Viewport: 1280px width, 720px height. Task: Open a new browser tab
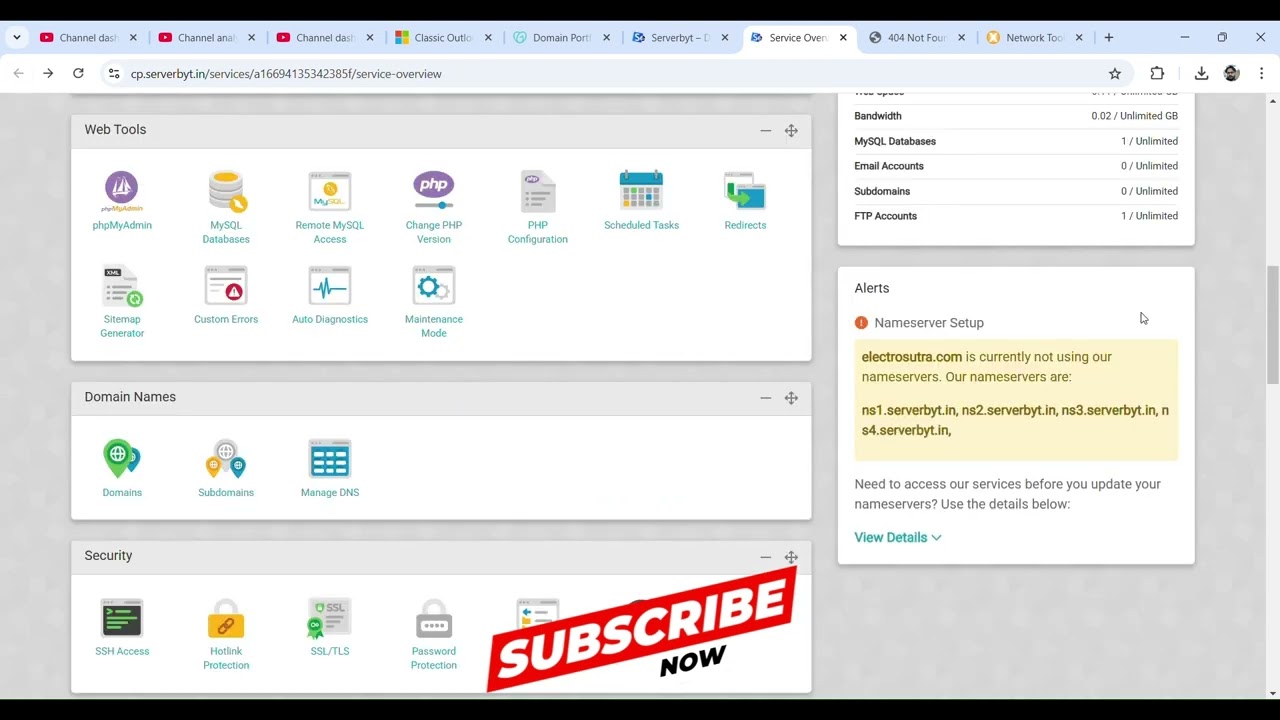pos(1108,38)
